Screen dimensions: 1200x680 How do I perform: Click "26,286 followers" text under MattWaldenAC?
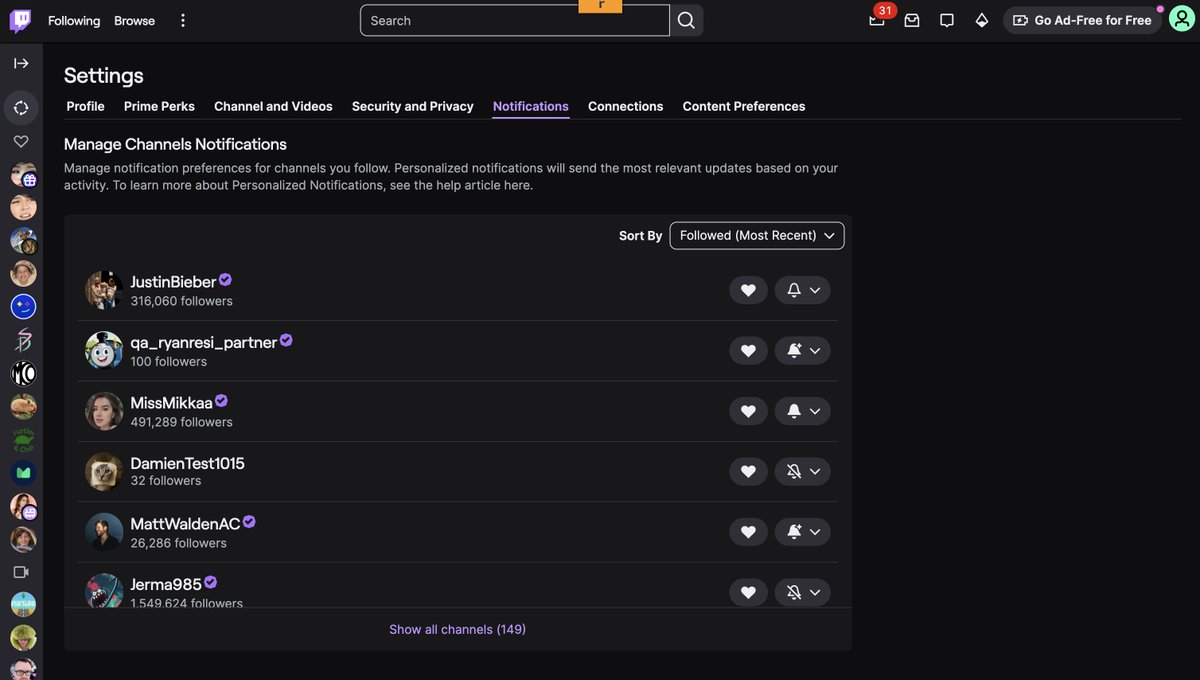178,543
